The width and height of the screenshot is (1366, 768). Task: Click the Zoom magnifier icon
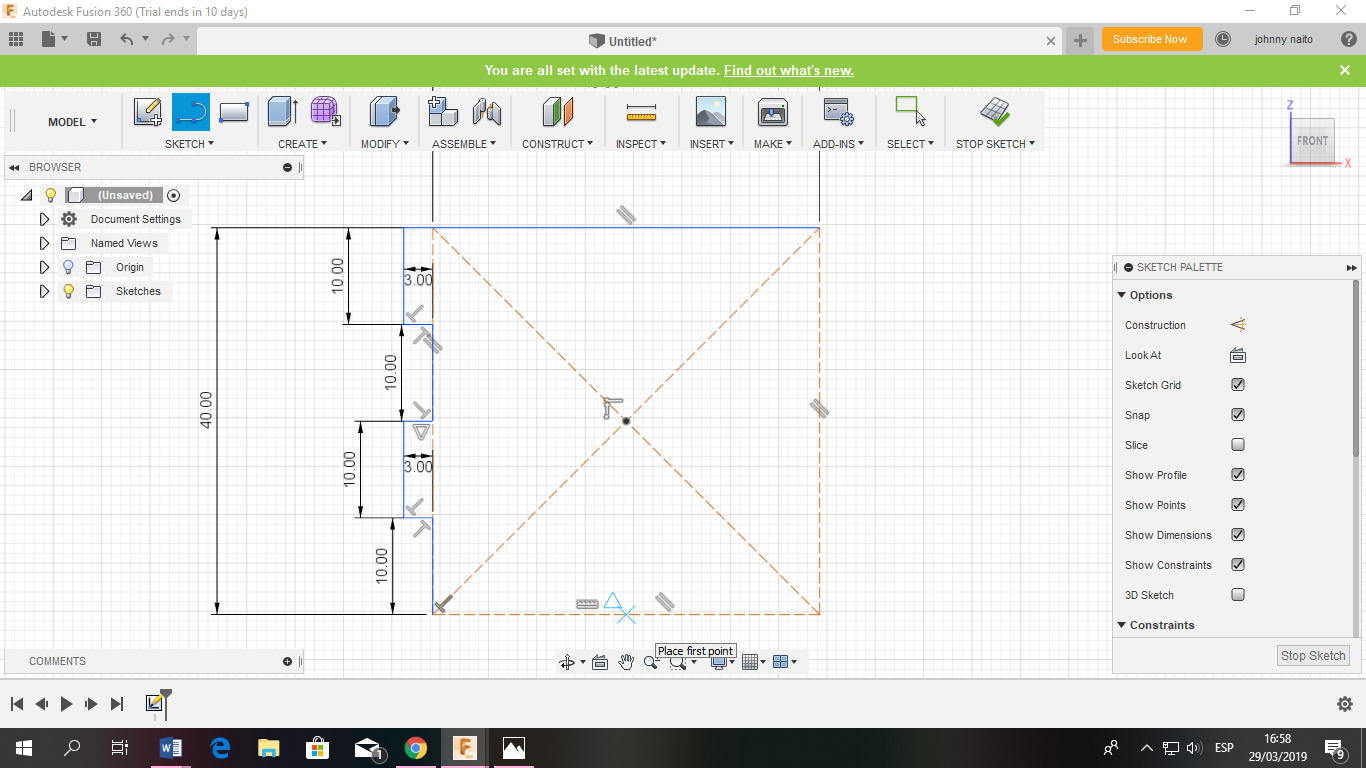point(650,662)
